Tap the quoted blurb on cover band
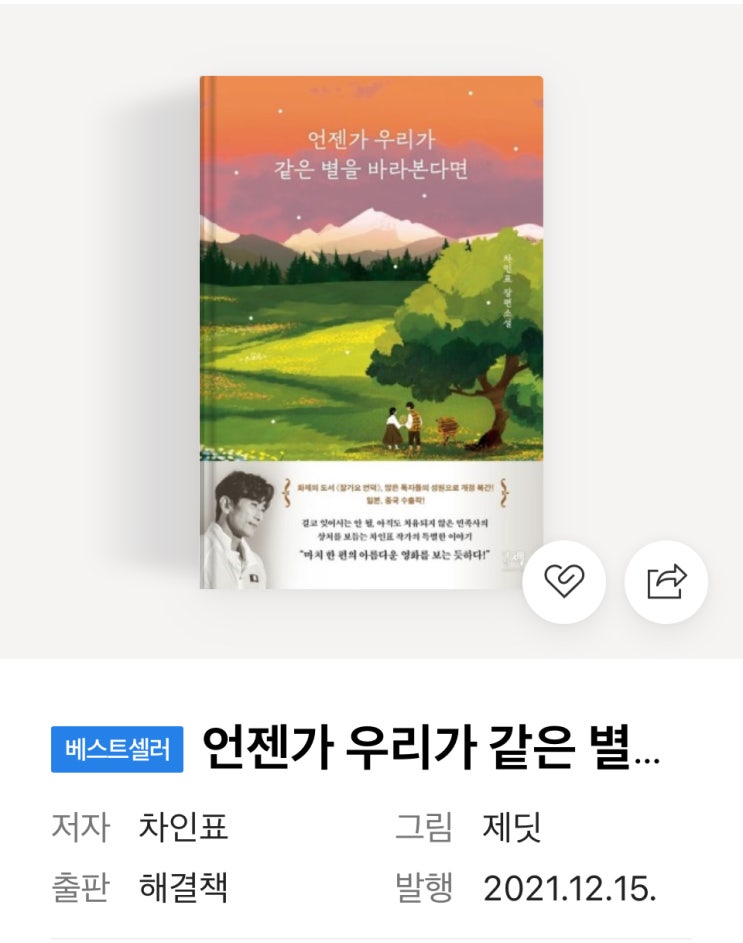Image resolution: width=743 pixels, height=943 pixels. (x=395, y=554)
